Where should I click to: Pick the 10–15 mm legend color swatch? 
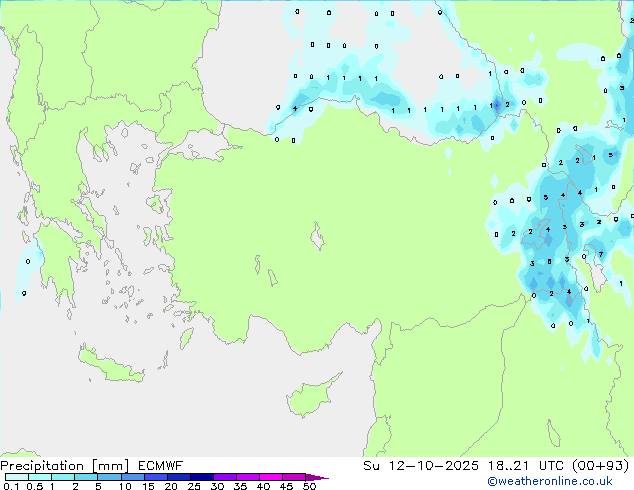(x=132, y=477)
